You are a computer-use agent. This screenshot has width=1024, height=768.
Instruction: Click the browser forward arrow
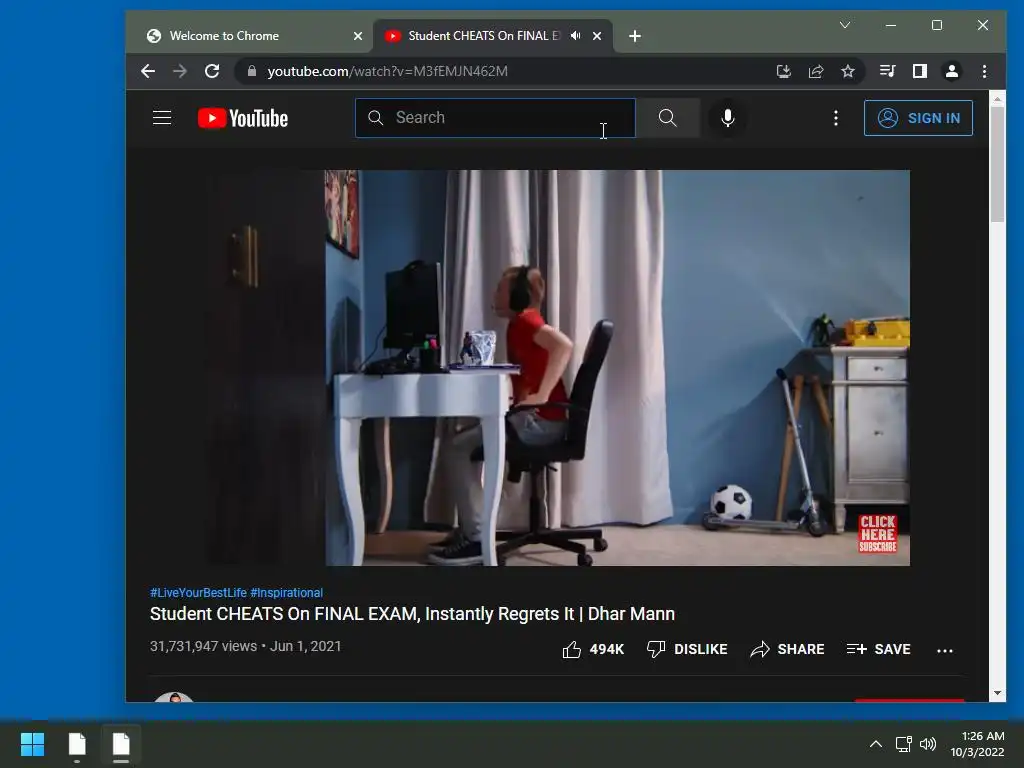pos(180,71)
